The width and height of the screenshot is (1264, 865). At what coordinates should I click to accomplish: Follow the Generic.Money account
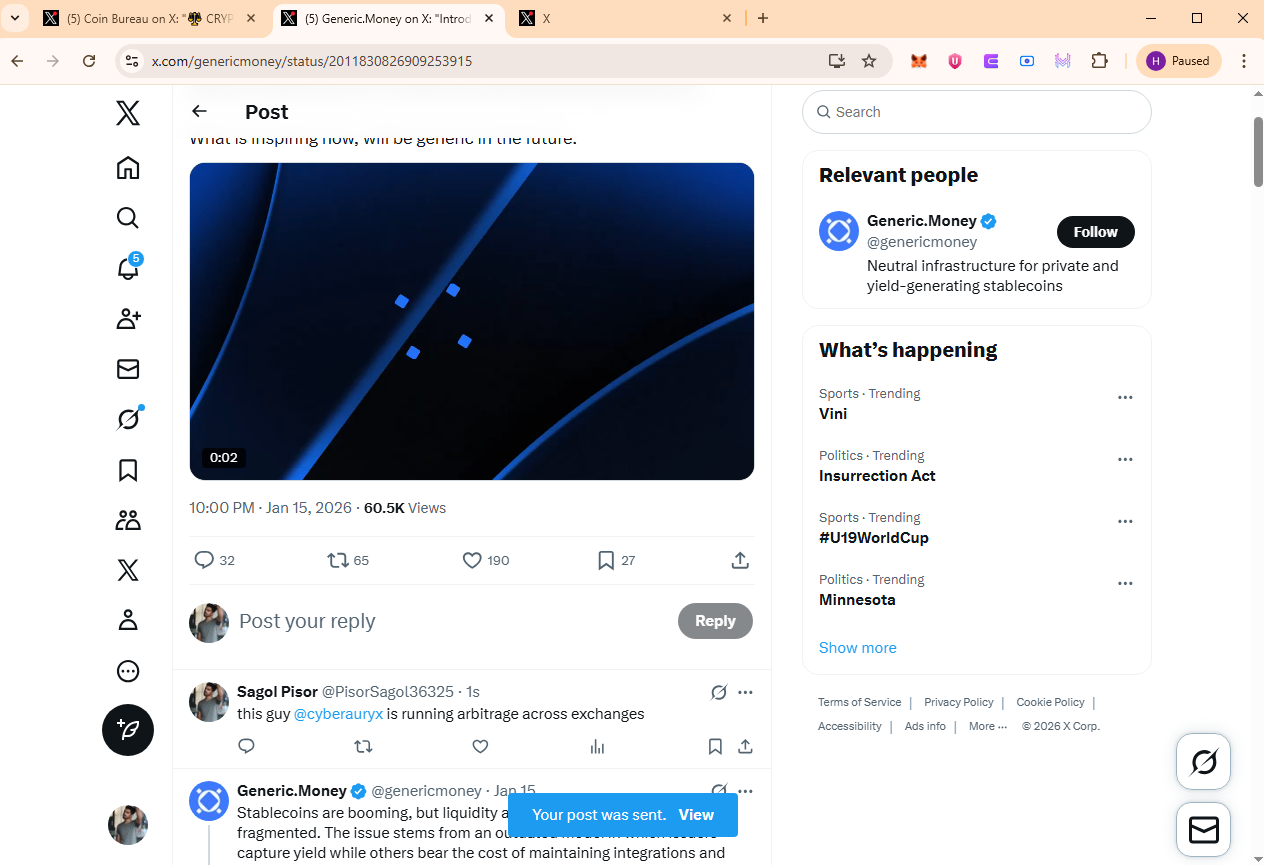[1096, 232]
